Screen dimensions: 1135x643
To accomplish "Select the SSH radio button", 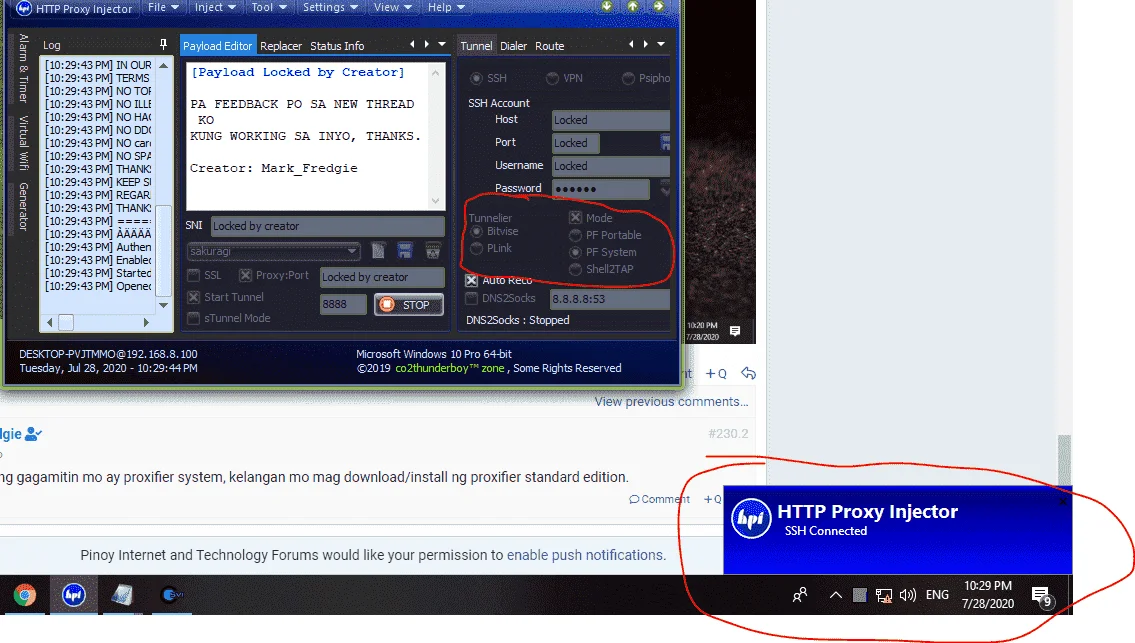I will point(476,77).
